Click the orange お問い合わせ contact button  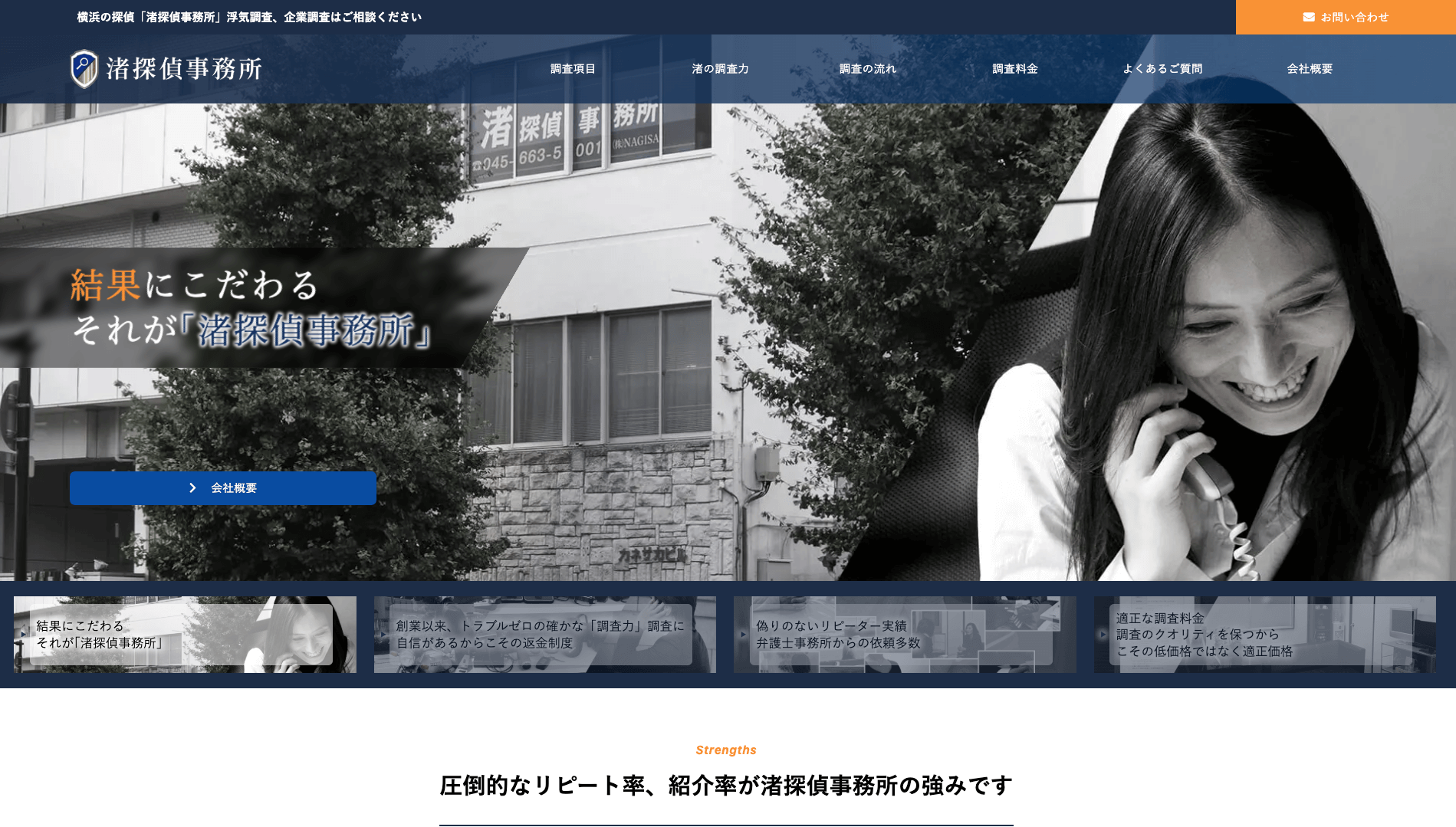(x=1346, y=17)
